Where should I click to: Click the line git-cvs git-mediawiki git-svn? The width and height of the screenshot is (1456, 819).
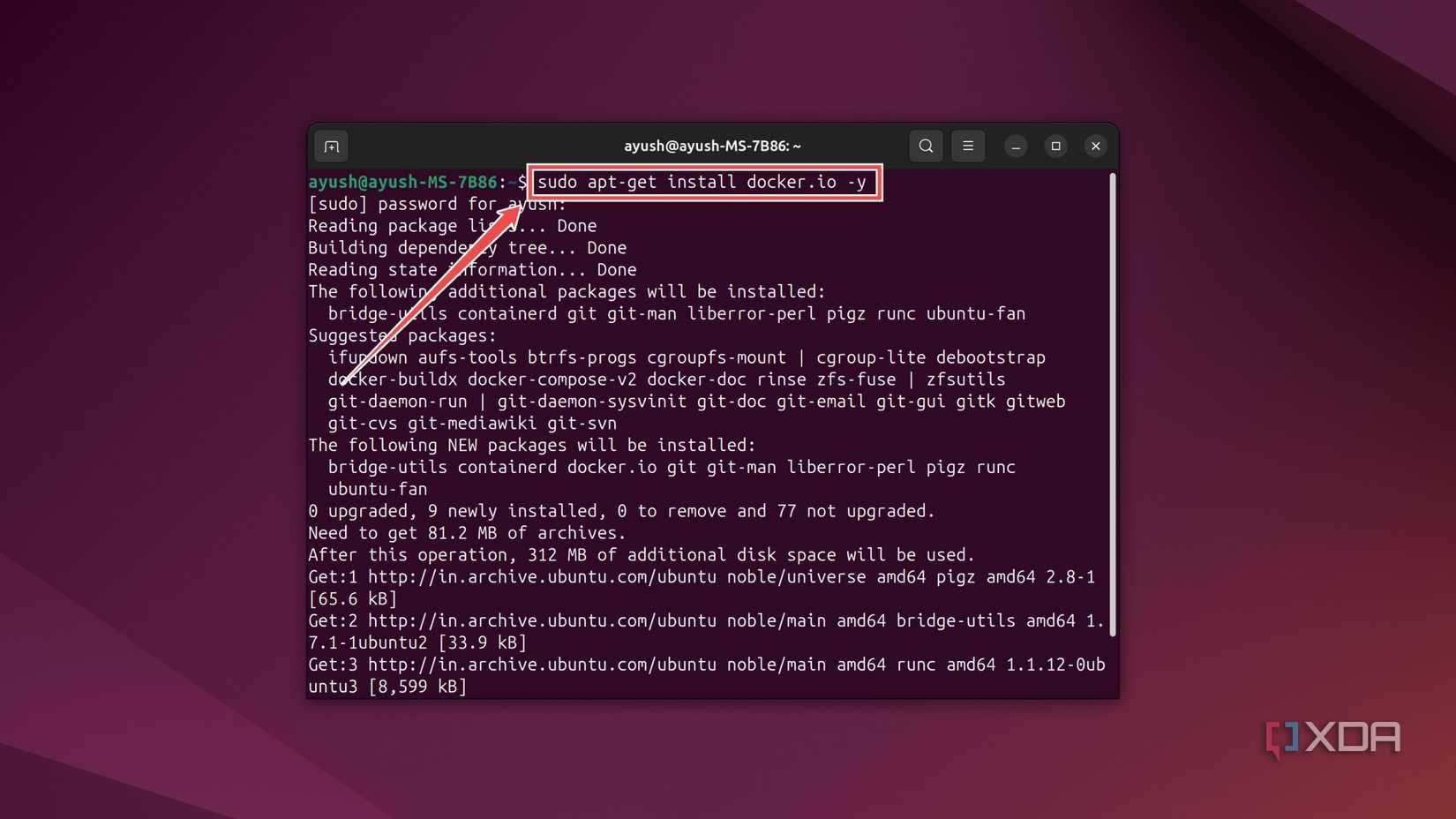(472, 424)
